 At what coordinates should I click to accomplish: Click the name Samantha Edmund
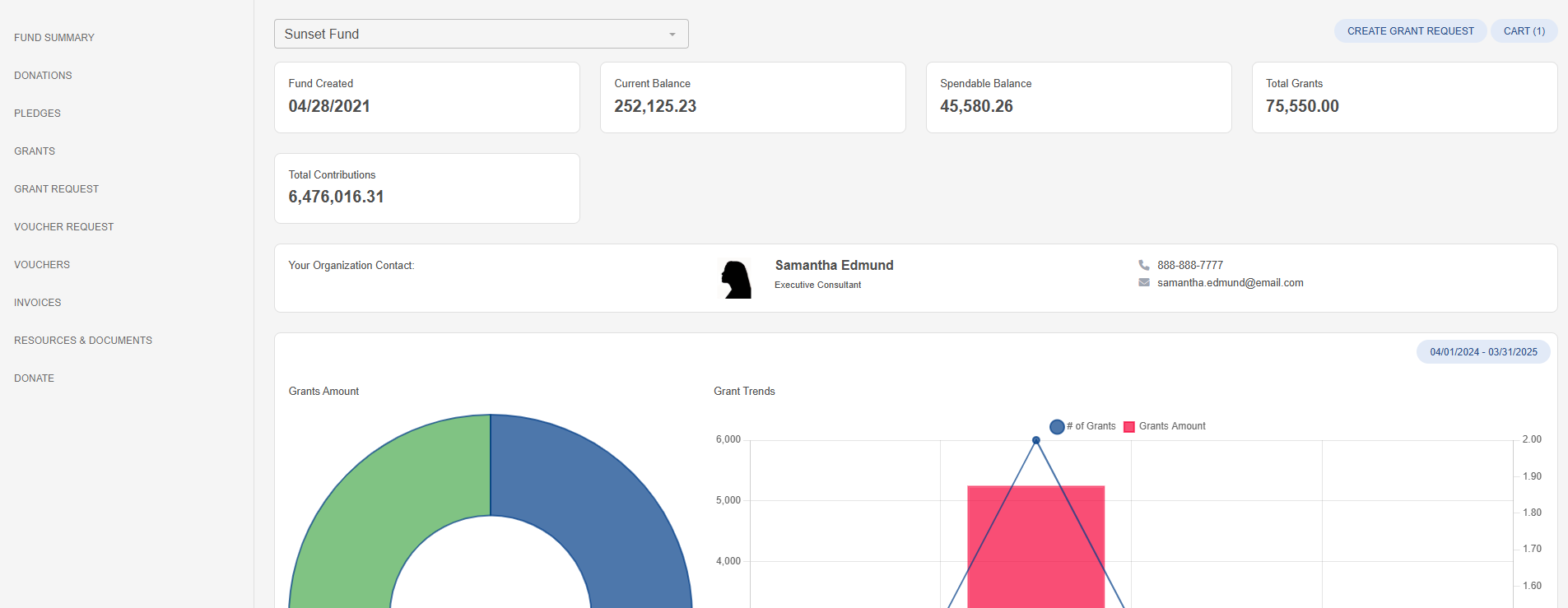click(x=834, y=265)
